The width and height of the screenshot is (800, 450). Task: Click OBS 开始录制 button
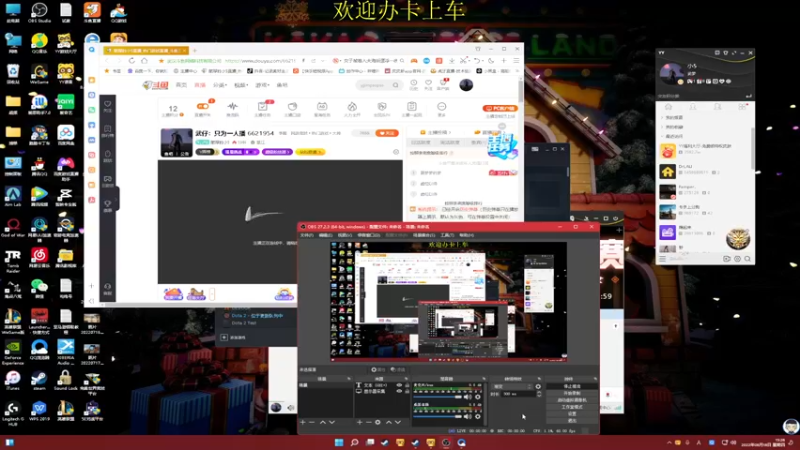[572, 393]
